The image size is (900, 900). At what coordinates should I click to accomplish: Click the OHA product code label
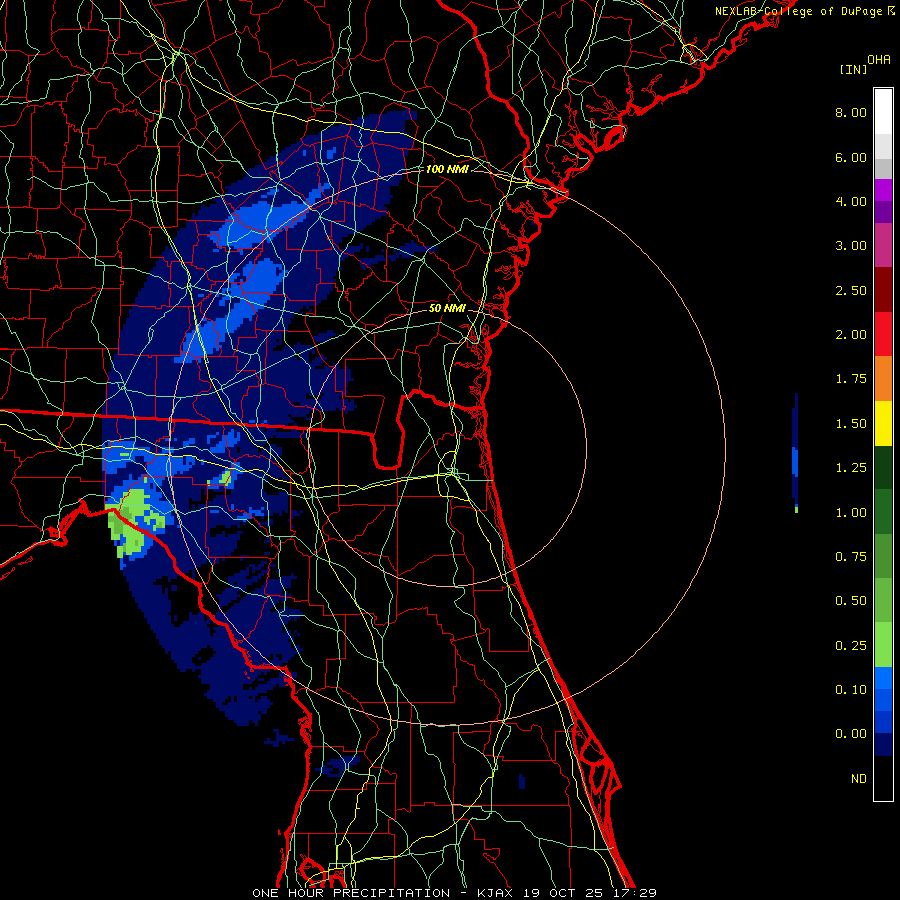pyautogui.click(x=879, y=60)
